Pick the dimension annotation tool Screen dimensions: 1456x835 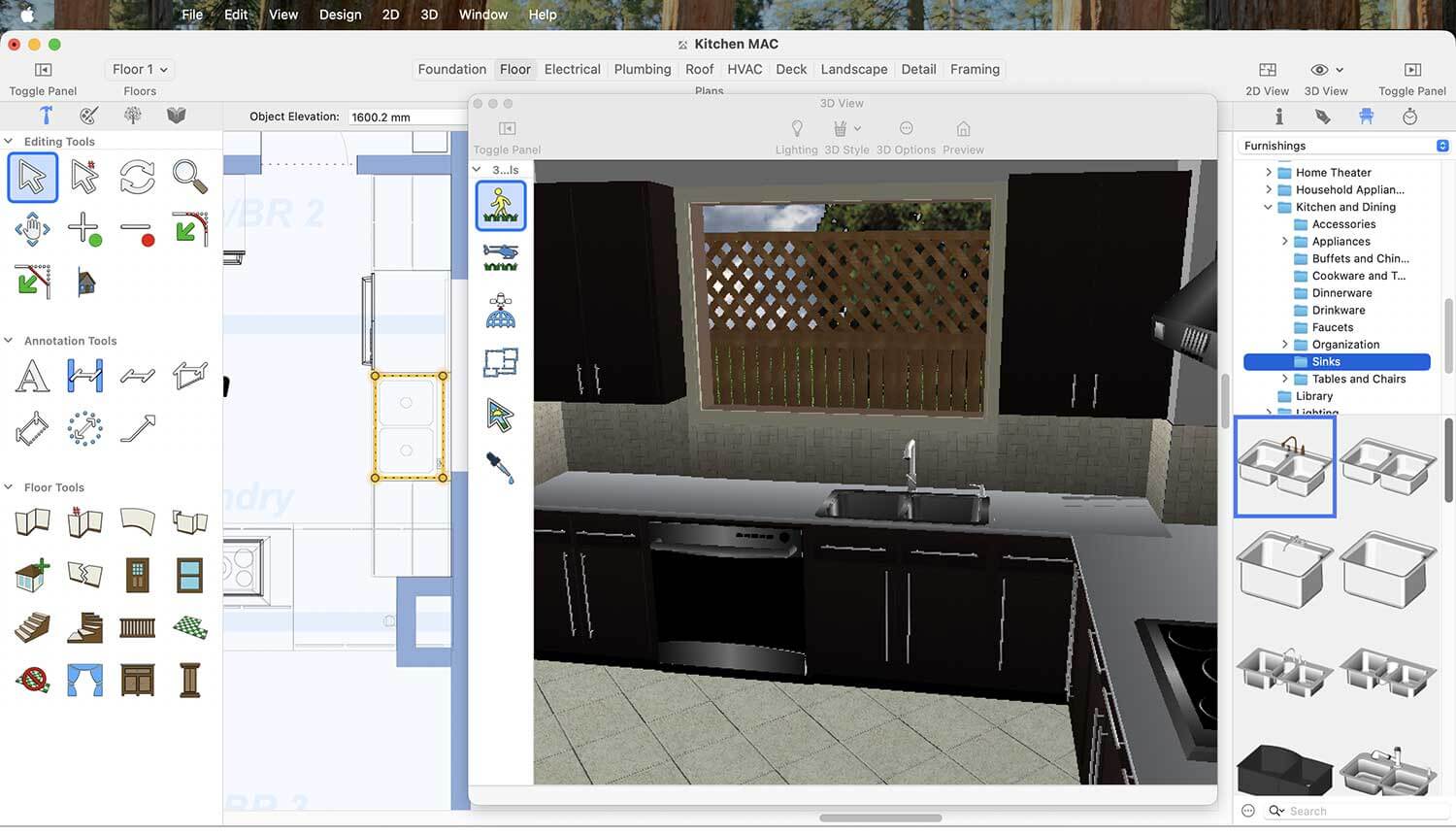point(84,376)
